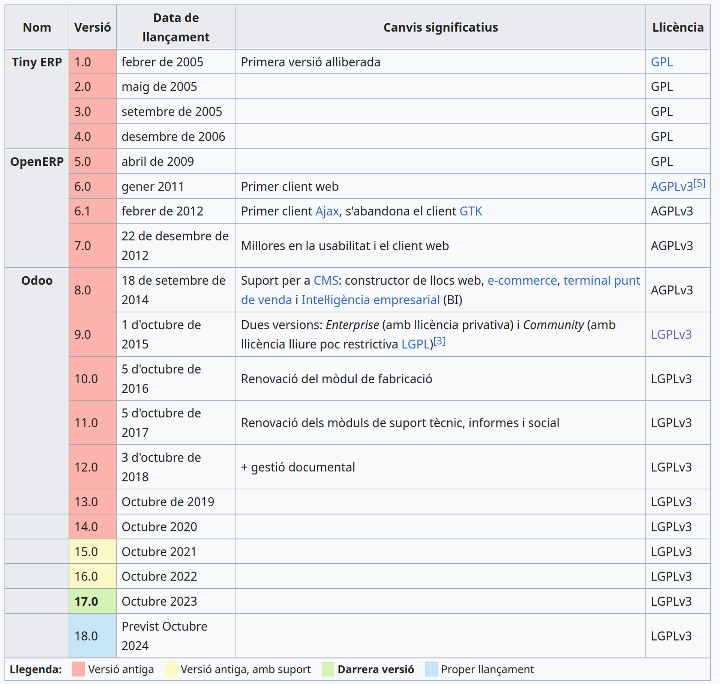Click the red 'Versió antiga' legend swatch

pyautogui.click(x=79, y=669)
